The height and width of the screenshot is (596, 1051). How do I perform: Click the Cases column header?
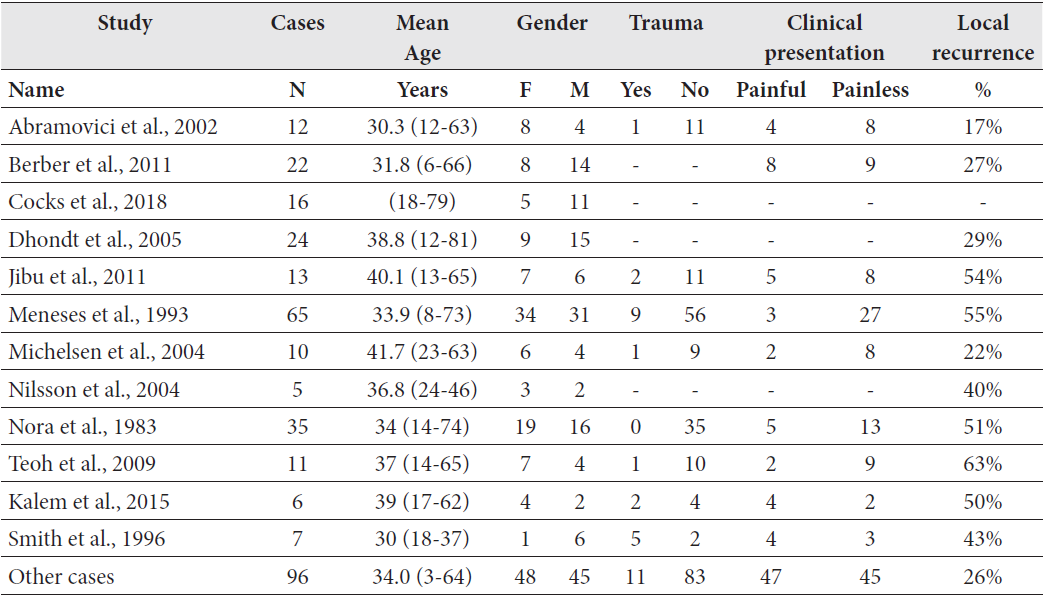click(x=297, y=23)
